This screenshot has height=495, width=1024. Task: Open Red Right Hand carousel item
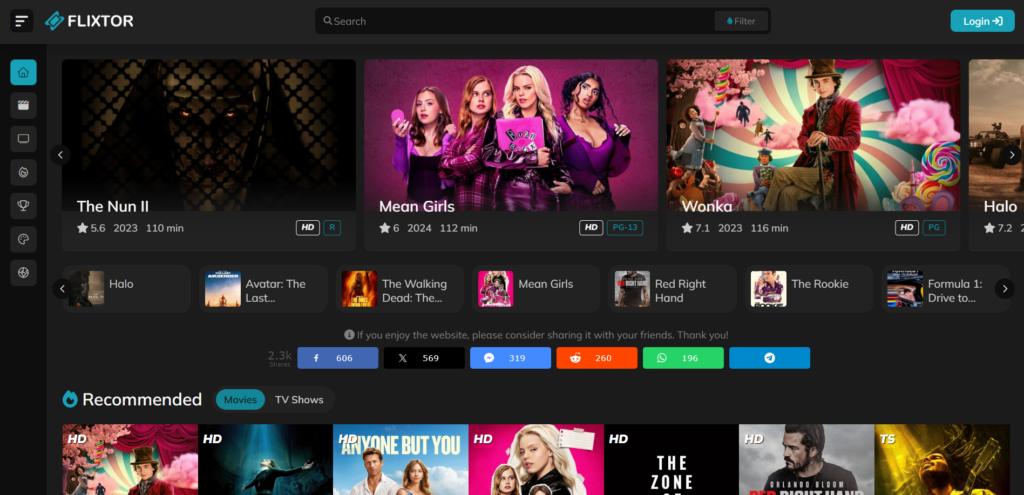[673, 289]
